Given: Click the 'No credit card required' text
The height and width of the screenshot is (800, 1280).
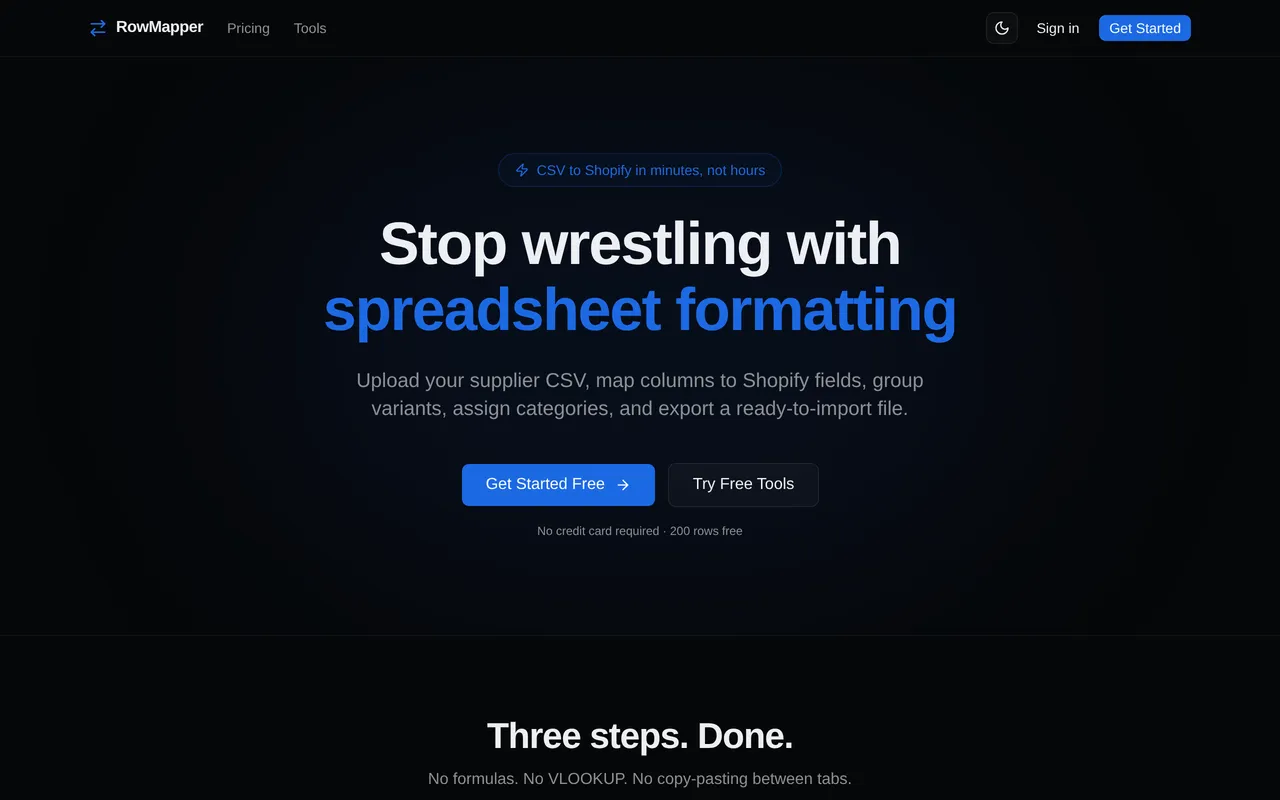Looking at the screenshot, I should tap(598, 531).
